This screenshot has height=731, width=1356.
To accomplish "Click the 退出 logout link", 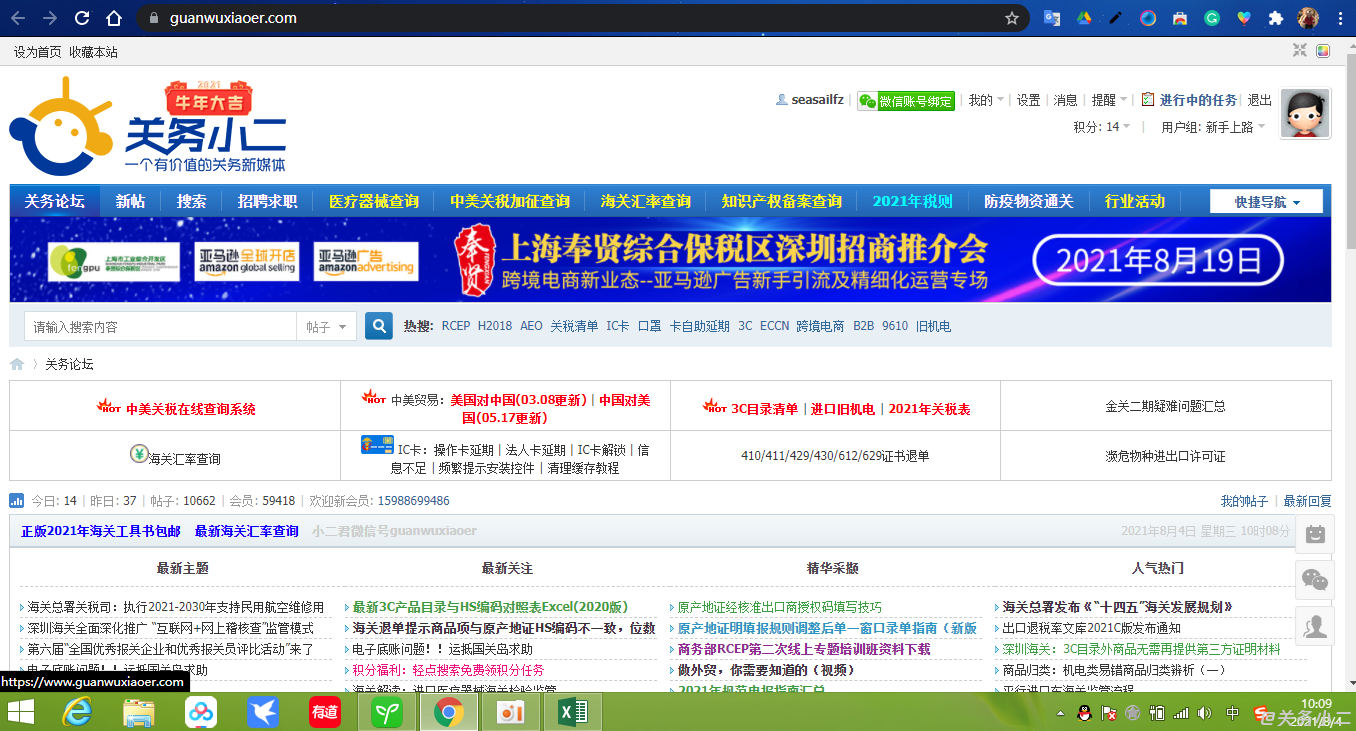I will (x=1260, y=100).
